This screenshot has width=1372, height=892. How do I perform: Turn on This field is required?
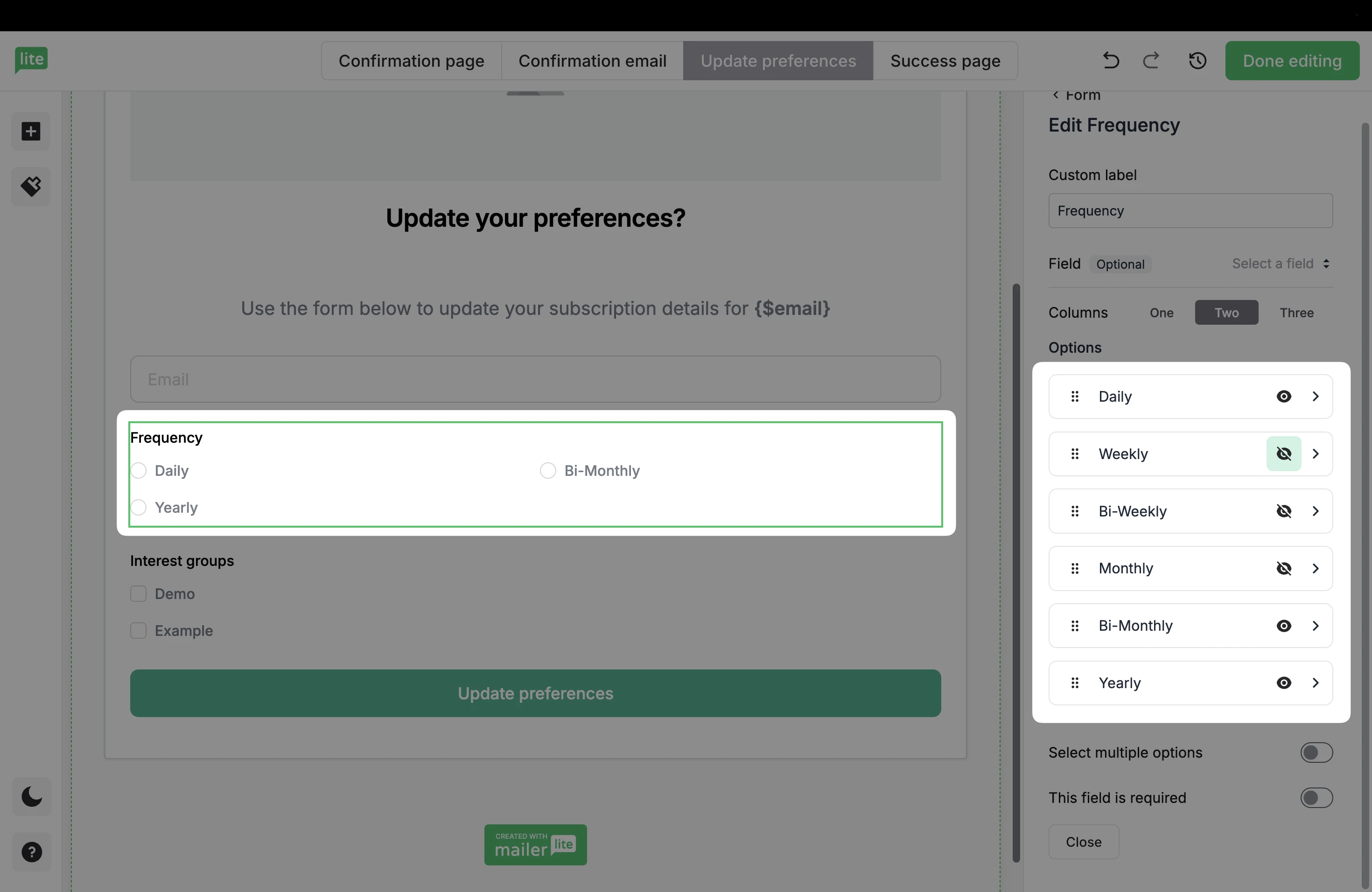point(1316,798)
